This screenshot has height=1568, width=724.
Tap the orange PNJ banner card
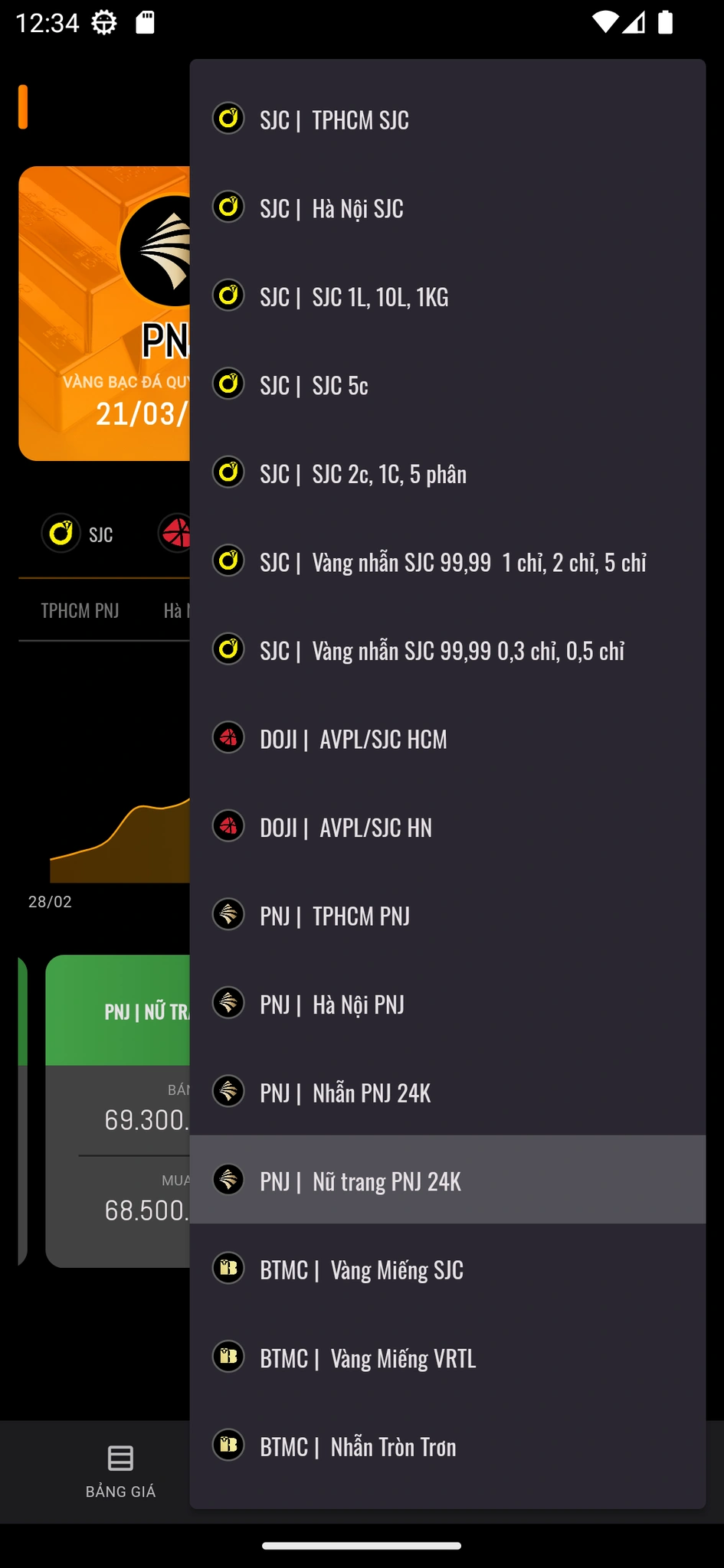pos(104,313)
